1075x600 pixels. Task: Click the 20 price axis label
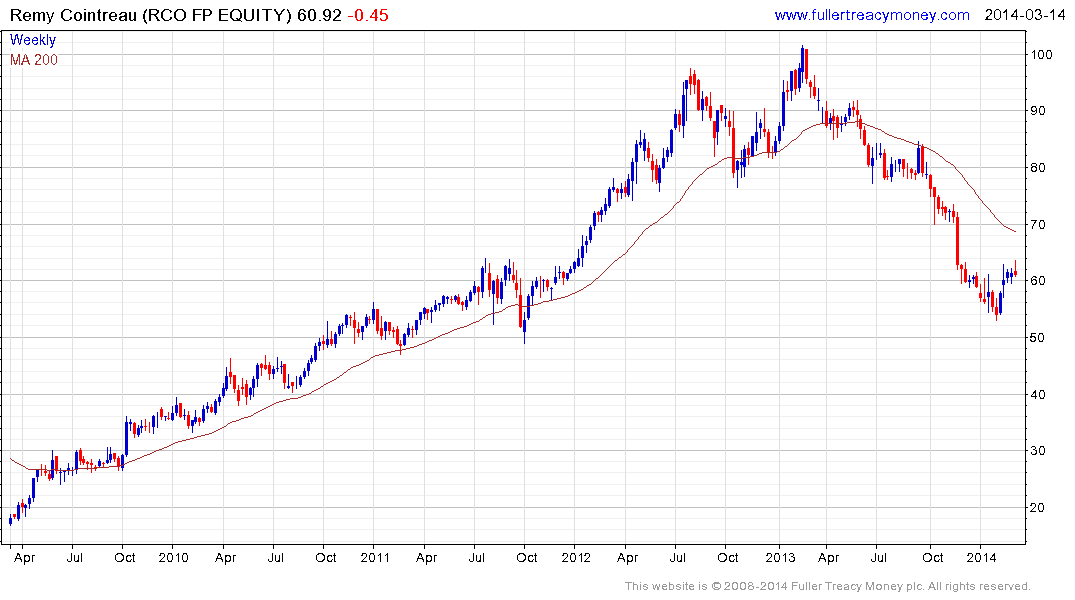[x=1038, y=507]
